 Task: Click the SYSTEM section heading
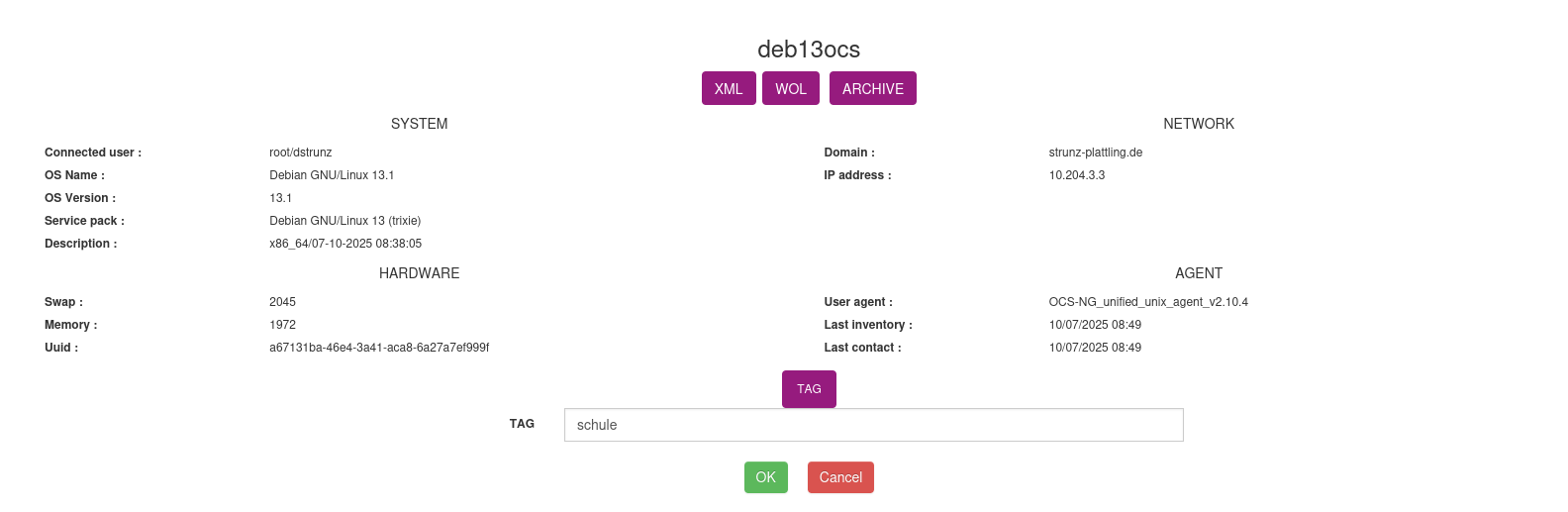pyautogui.click(x=419, y=124)
